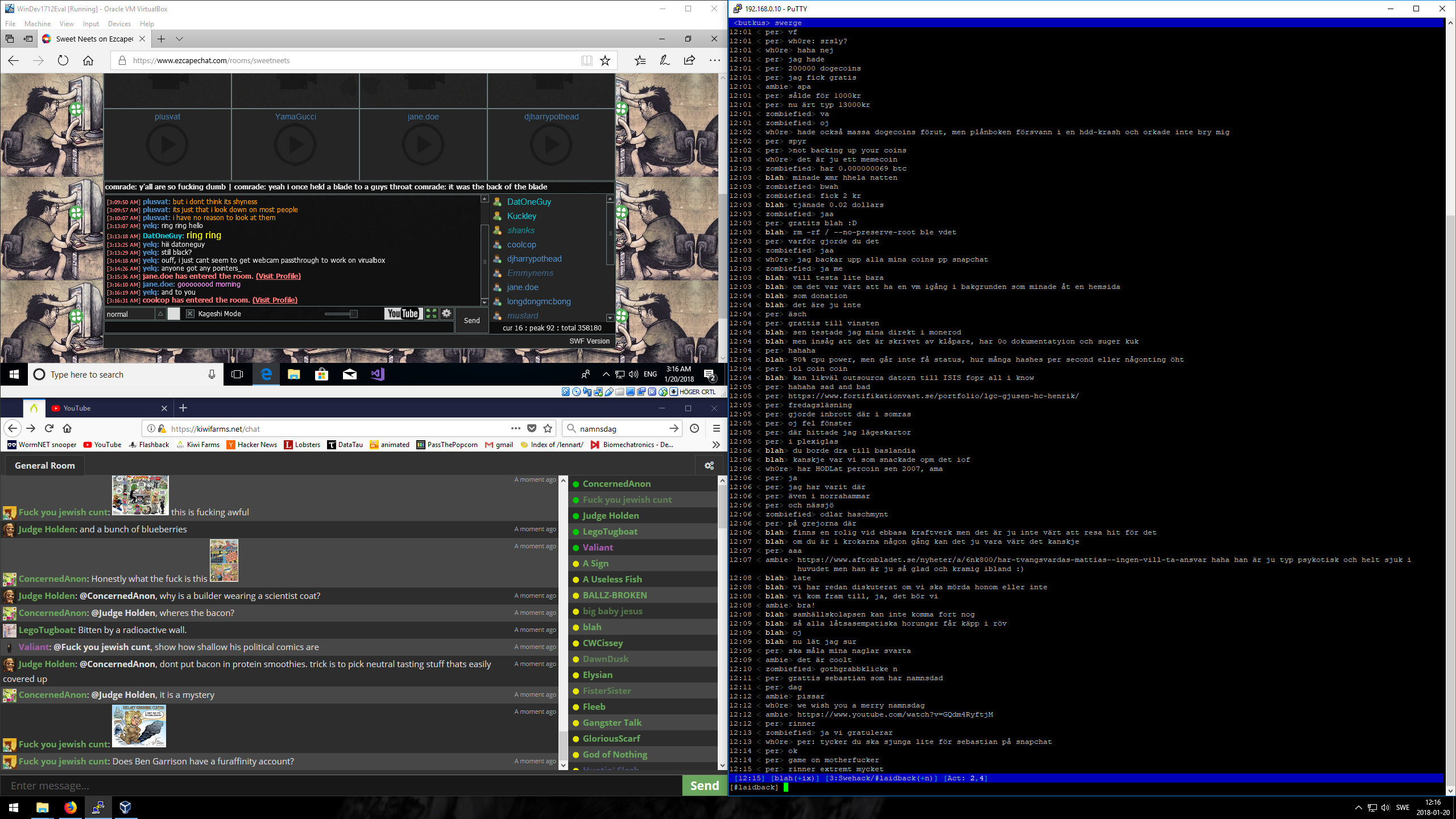Select Judge Holden in Kiwi chat user list
This screenshot has height=819, width=1456.
610,516
